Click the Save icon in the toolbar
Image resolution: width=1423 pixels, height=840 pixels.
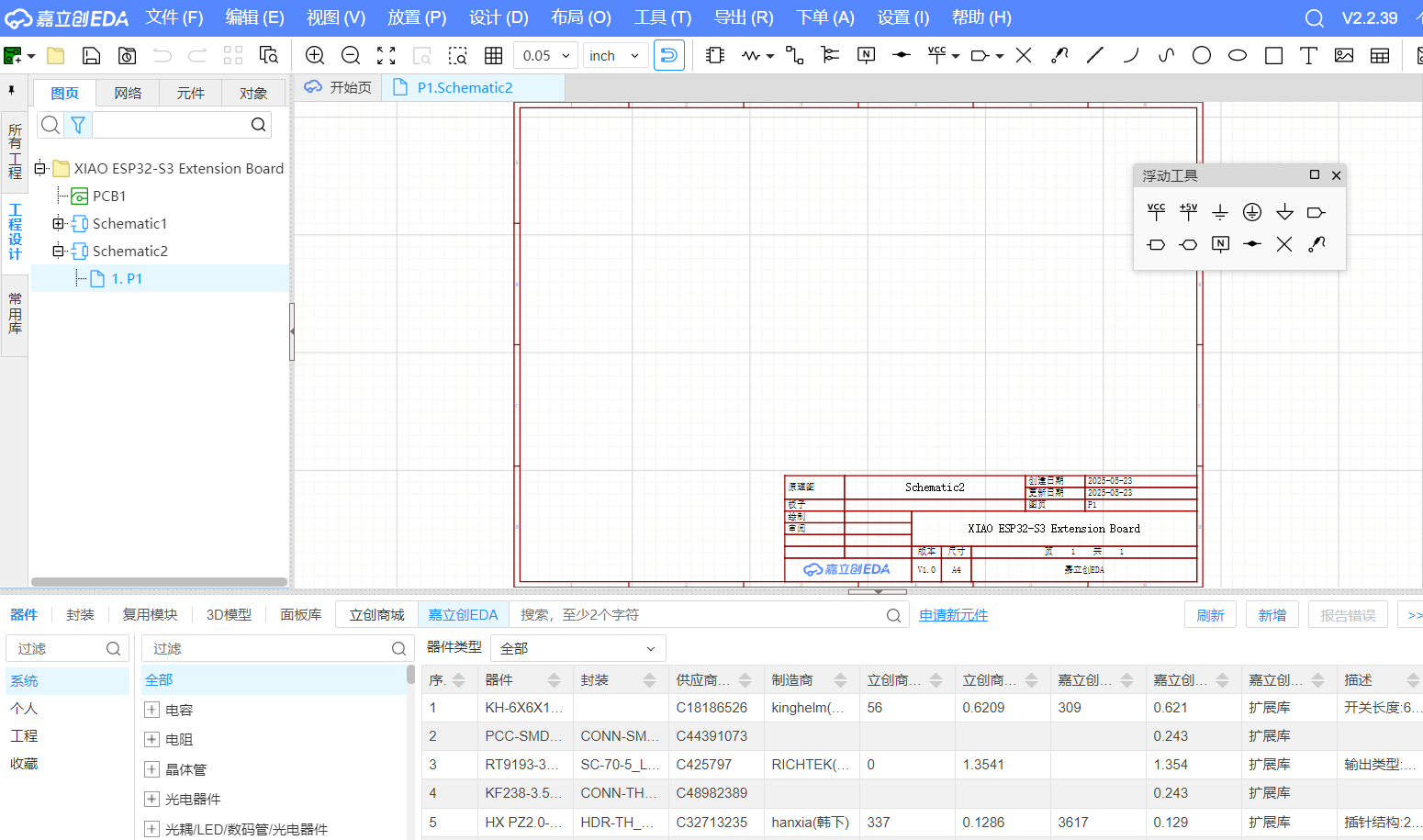point(92,55)
